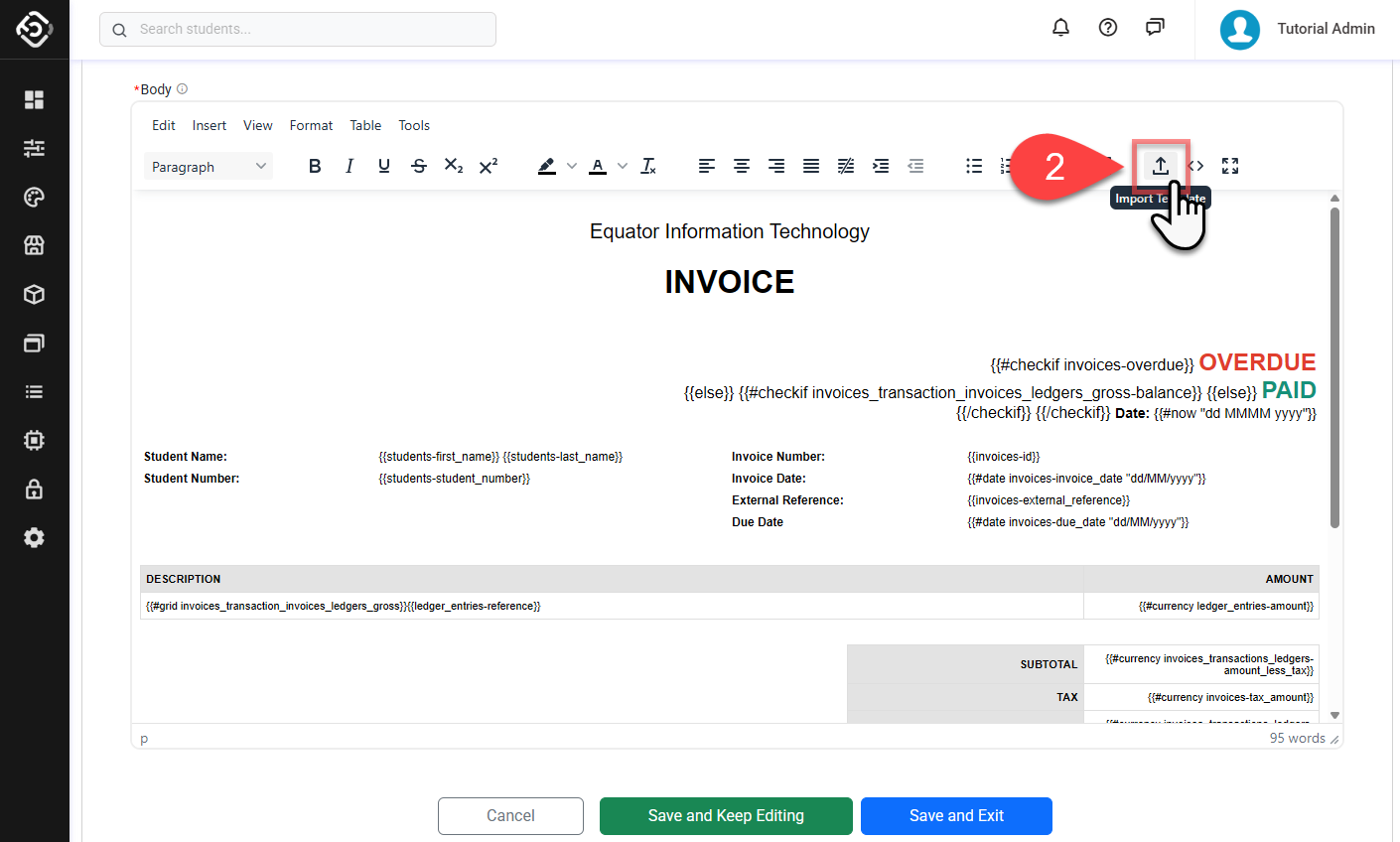
Task: Expand the text color picker arrow
Action: coord(623,166)
